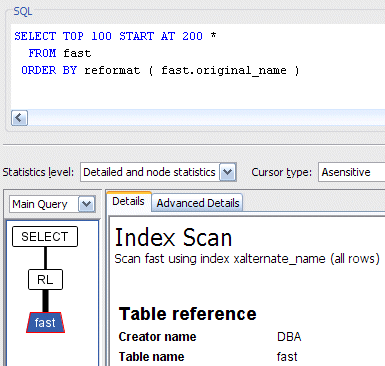
Task: Click the scroll-left arrow under the SQL box
Action: click(19, 118)
